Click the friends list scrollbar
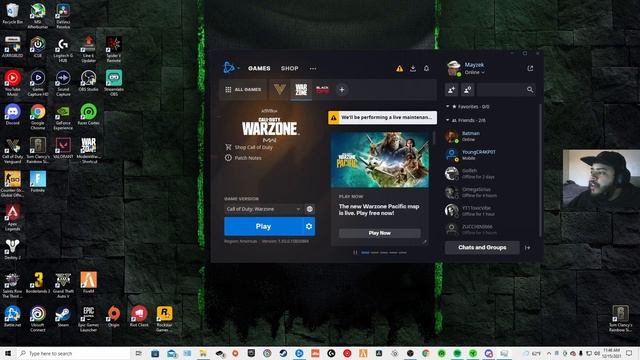The width and height of the screenshot is (640, 360). (541, 169)
